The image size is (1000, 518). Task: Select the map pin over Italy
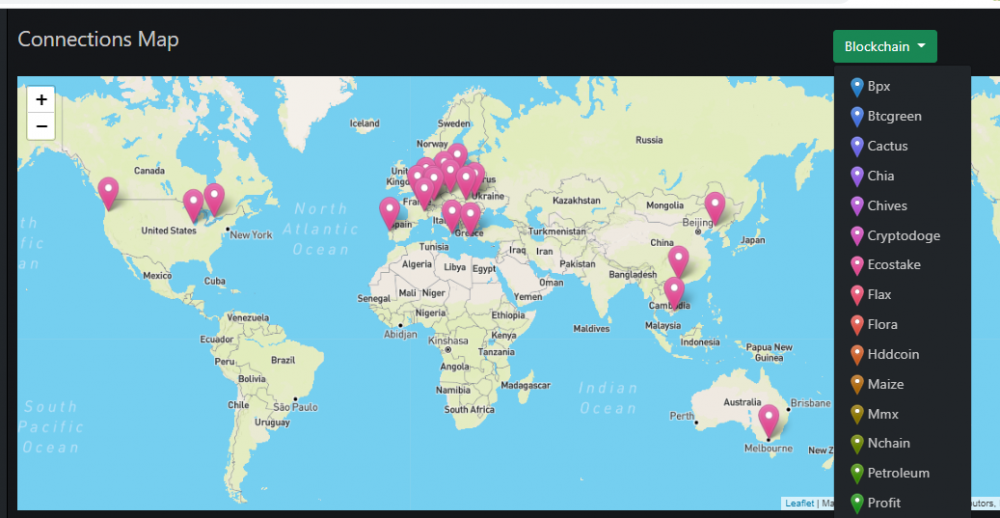(x=452, y=214)
